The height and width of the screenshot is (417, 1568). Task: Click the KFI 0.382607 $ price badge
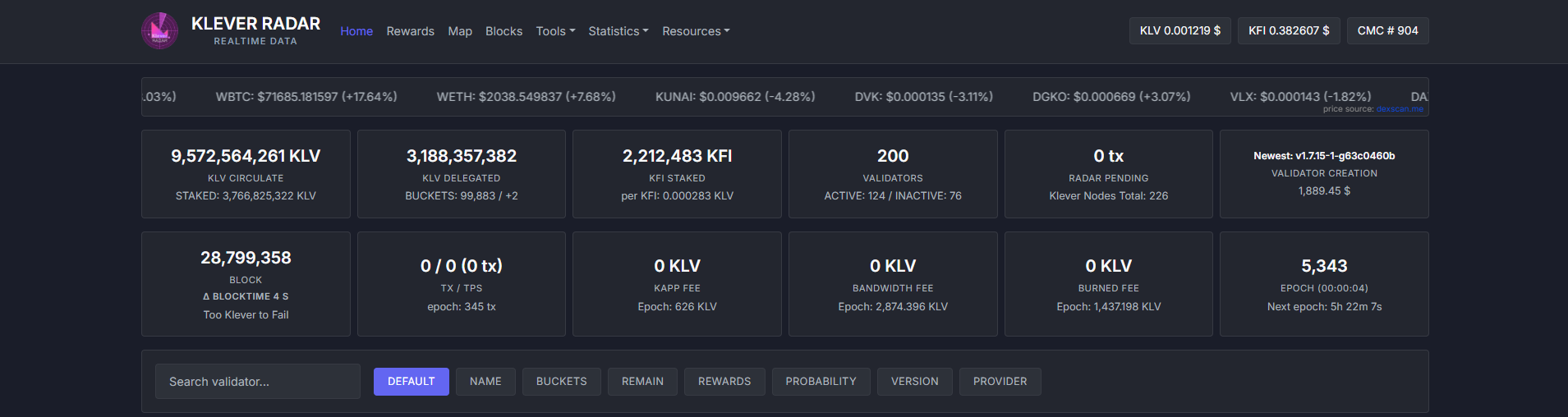tap(1289, 30)
